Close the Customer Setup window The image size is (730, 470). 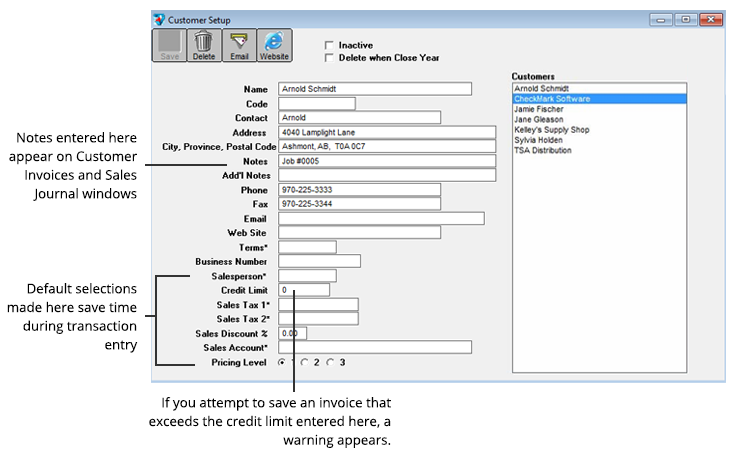(709, 19)
